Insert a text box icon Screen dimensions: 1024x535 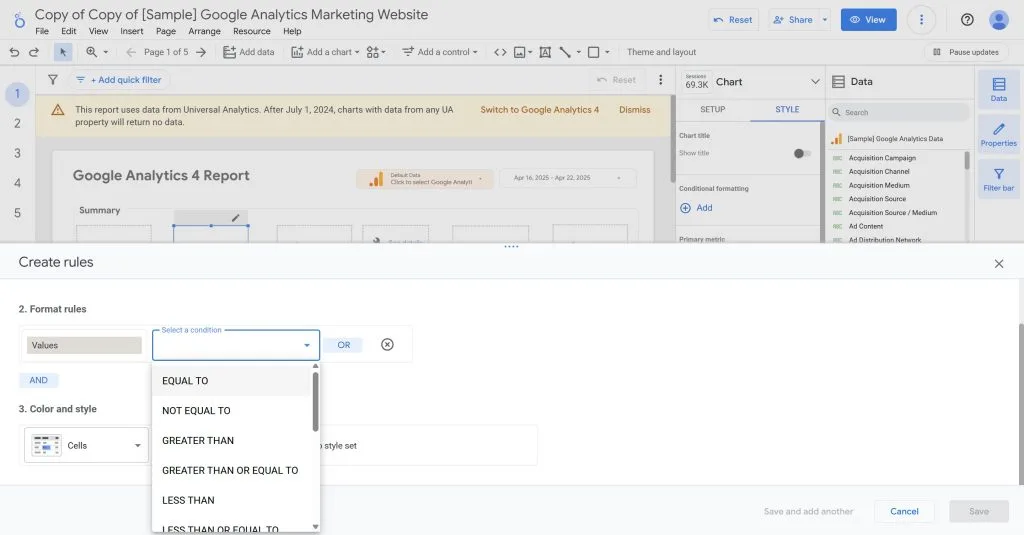point(545,52)
